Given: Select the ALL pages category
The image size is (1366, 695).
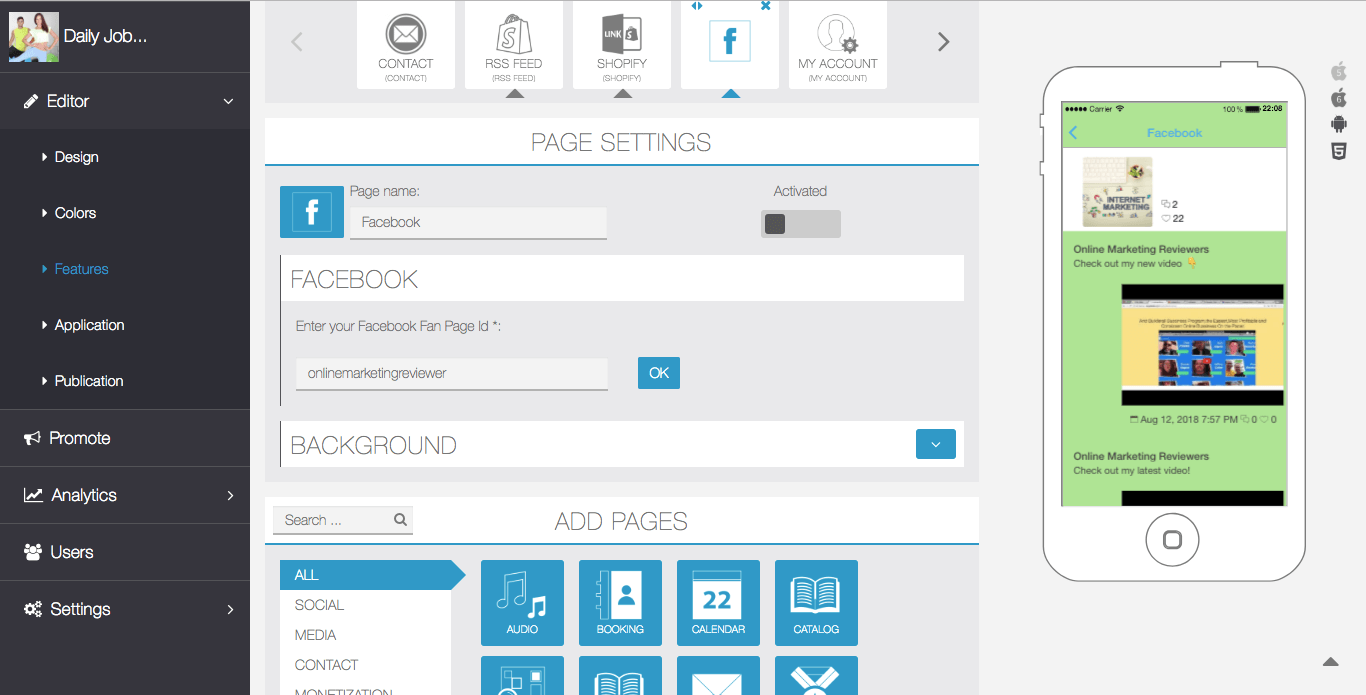Looking at the screenshot, I should [366, 575].
